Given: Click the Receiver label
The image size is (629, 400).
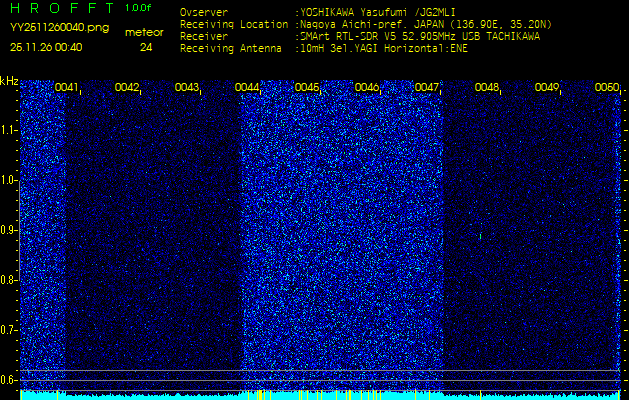Looking at the screenshot, I should point(204,37).
